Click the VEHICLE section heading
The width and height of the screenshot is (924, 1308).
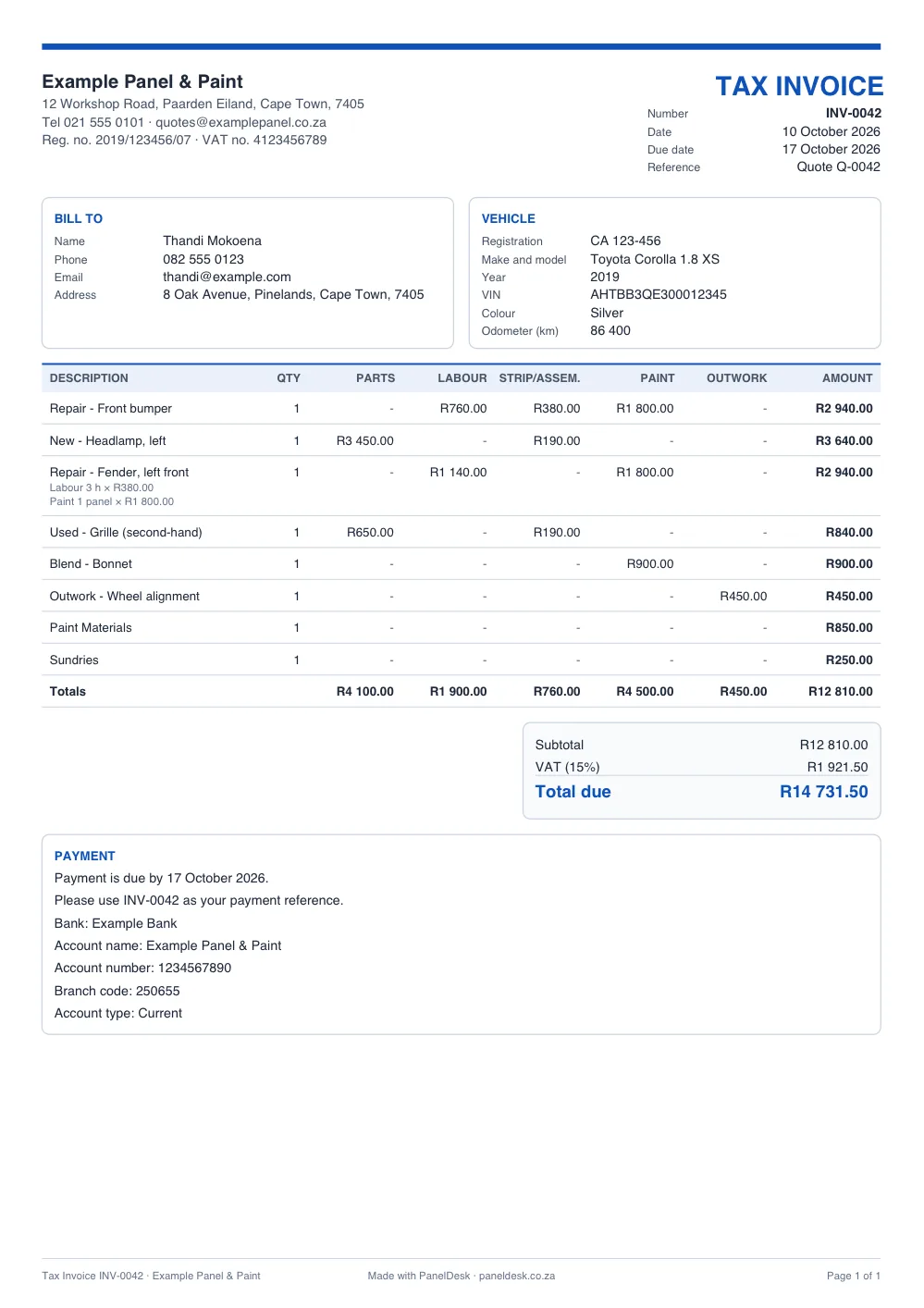tap(508, 218)
